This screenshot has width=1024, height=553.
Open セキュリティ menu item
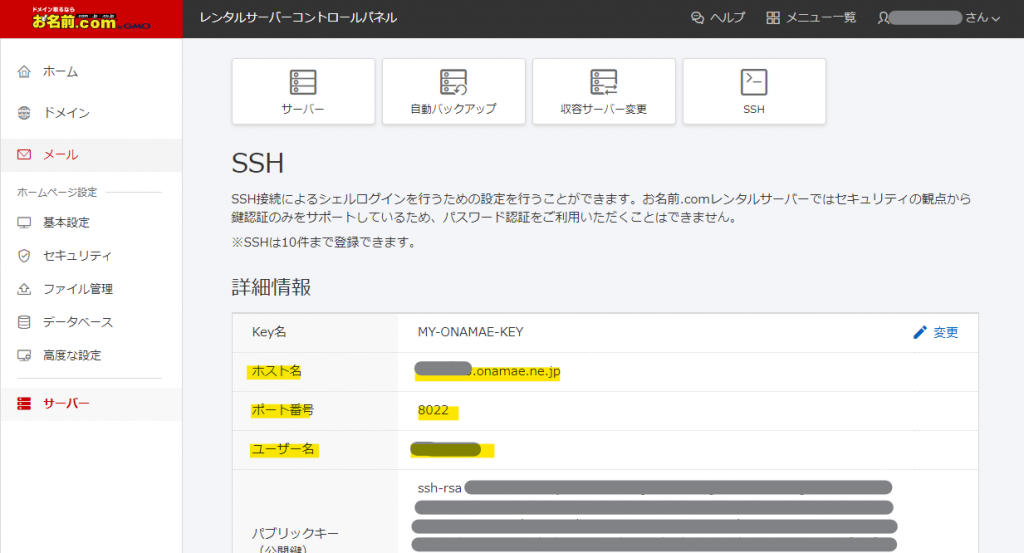77,256
